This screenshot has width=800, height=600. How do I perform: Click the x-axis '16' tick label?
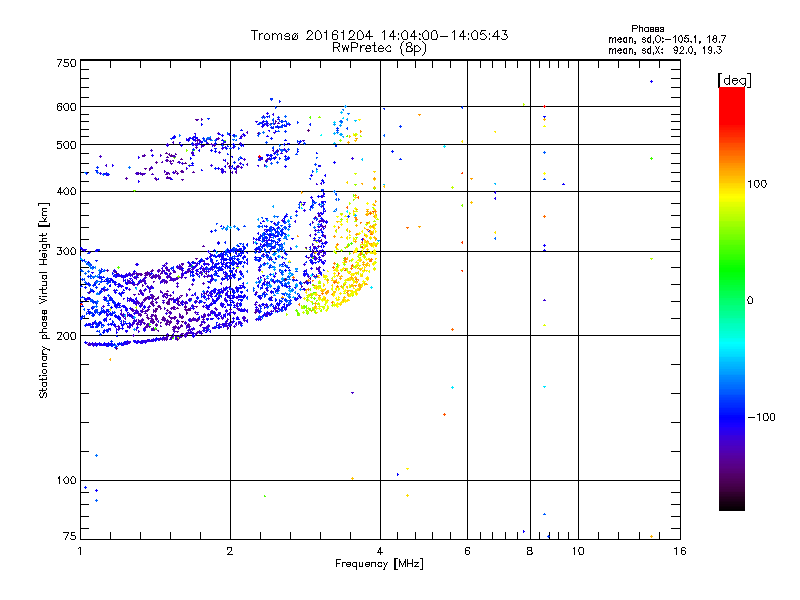click(x=680, y=551)
